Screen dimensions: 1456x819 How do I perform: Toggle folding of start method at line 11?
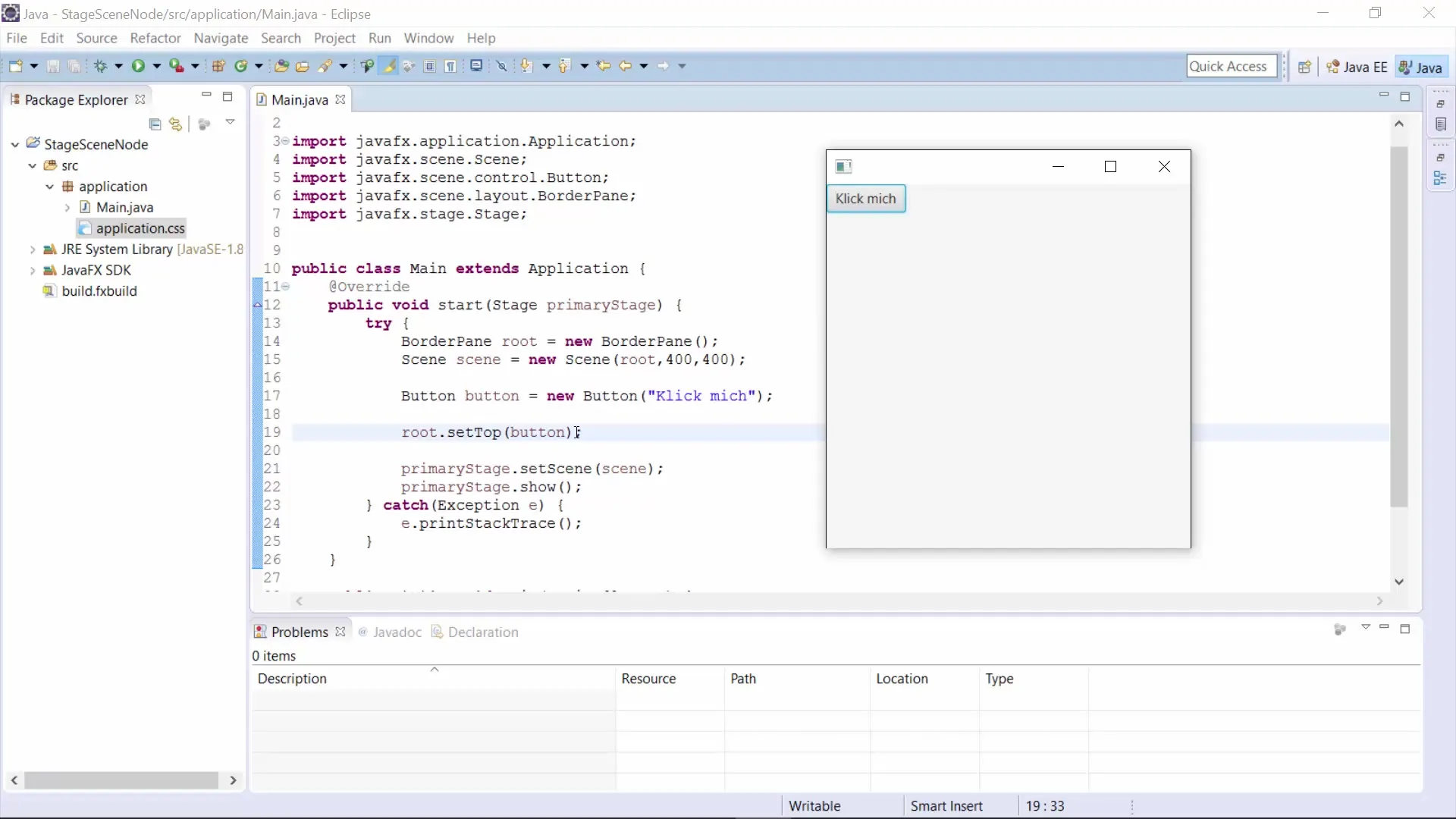click(x=286, y=287)
